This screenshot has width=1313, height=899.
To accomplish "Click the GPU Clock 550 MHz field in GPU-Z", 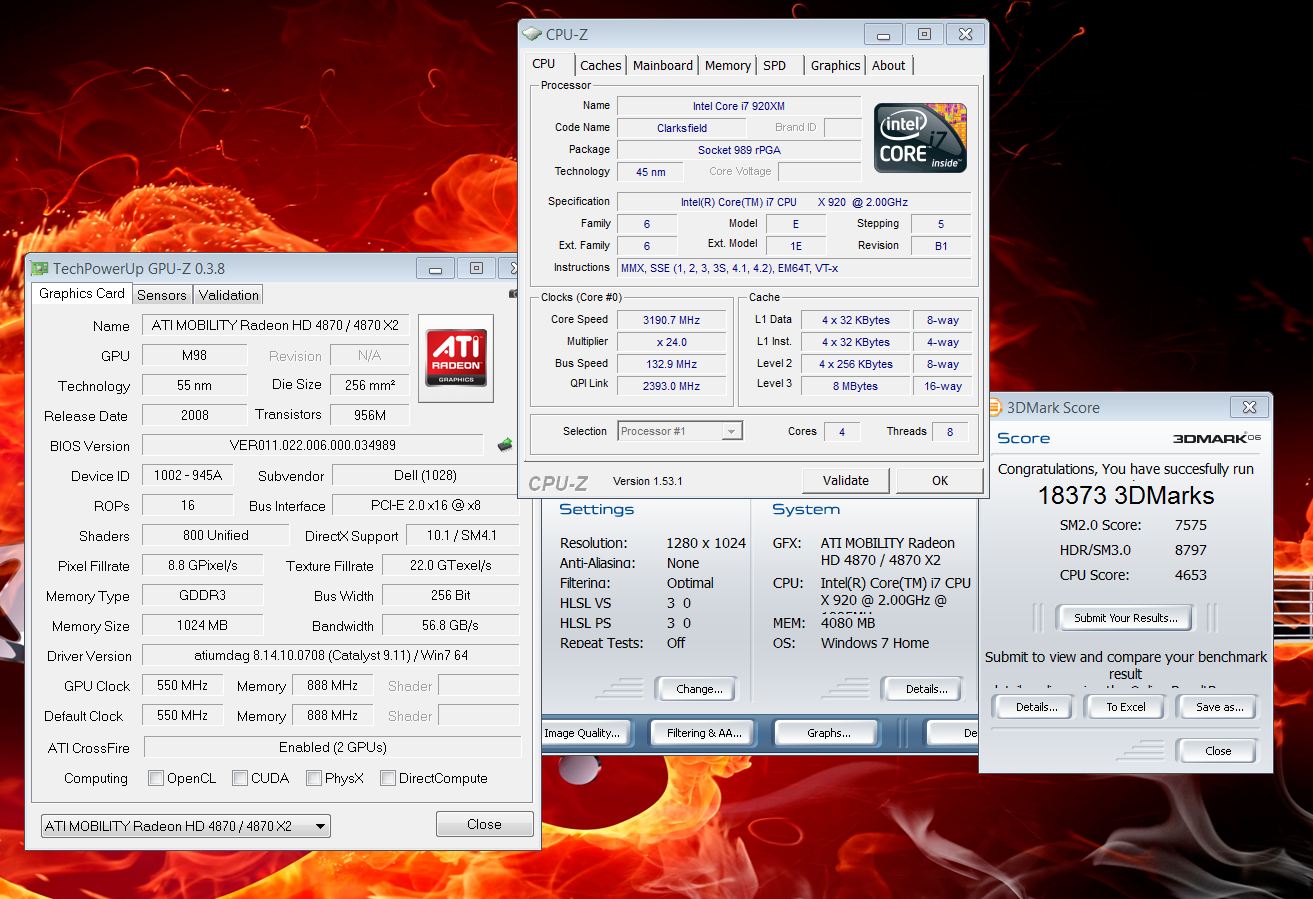I will point(182,685).
